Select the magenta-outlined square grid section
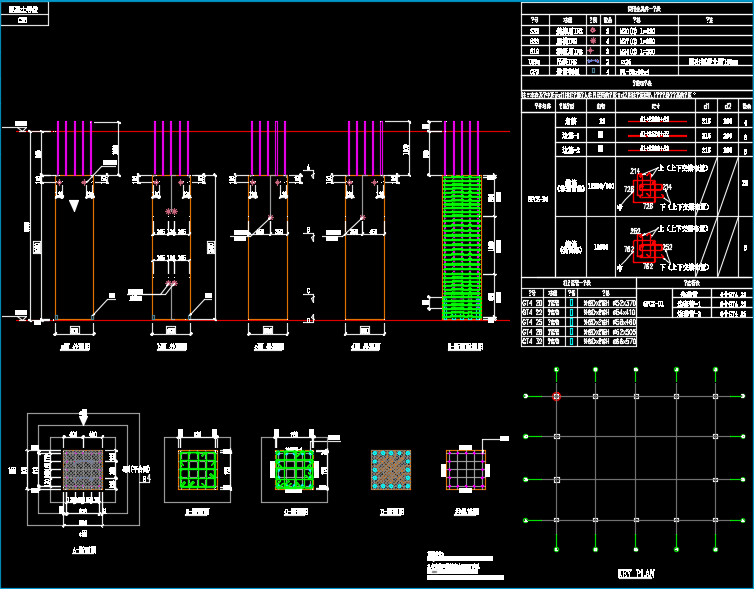The width and height of the screenshot is (754, 589). click(x=465, y=469)
